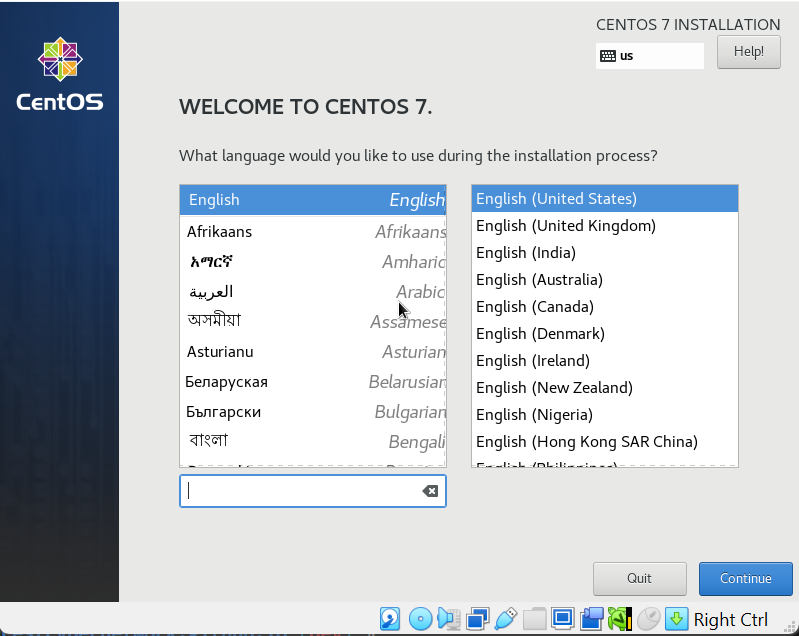799x636 pixels.
Task: Choose English (Nigeria) locale
Action: (x=605, y=415)
